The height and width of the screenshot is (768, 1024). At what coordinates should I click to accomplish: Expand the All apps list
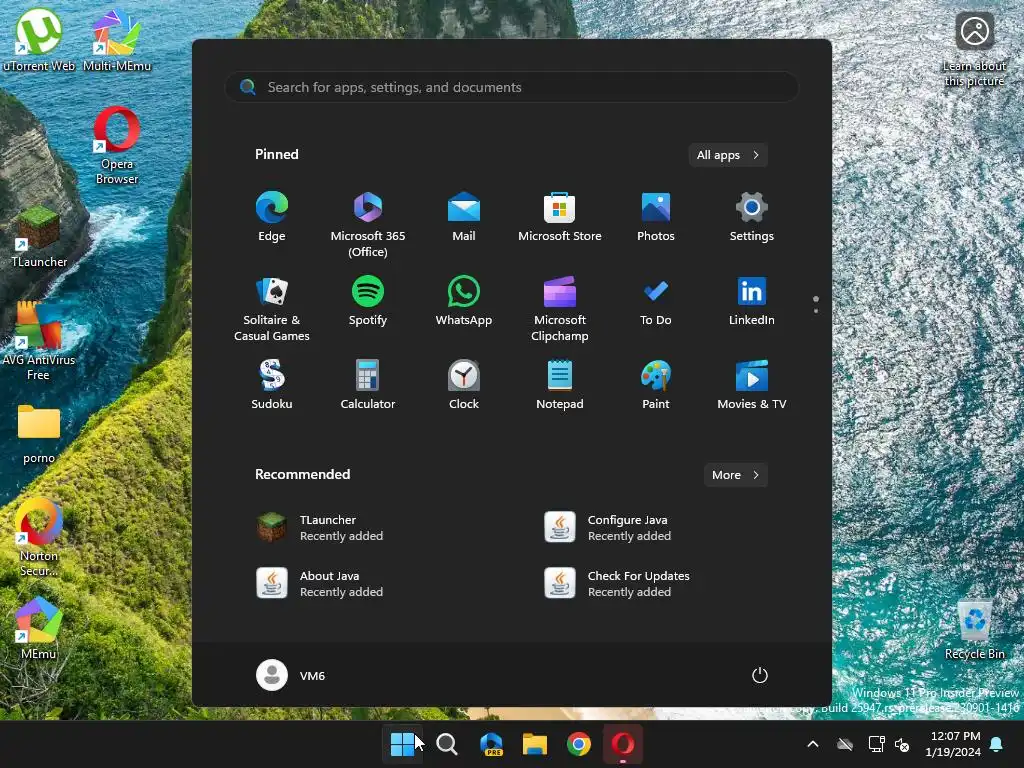pos(728,155)
